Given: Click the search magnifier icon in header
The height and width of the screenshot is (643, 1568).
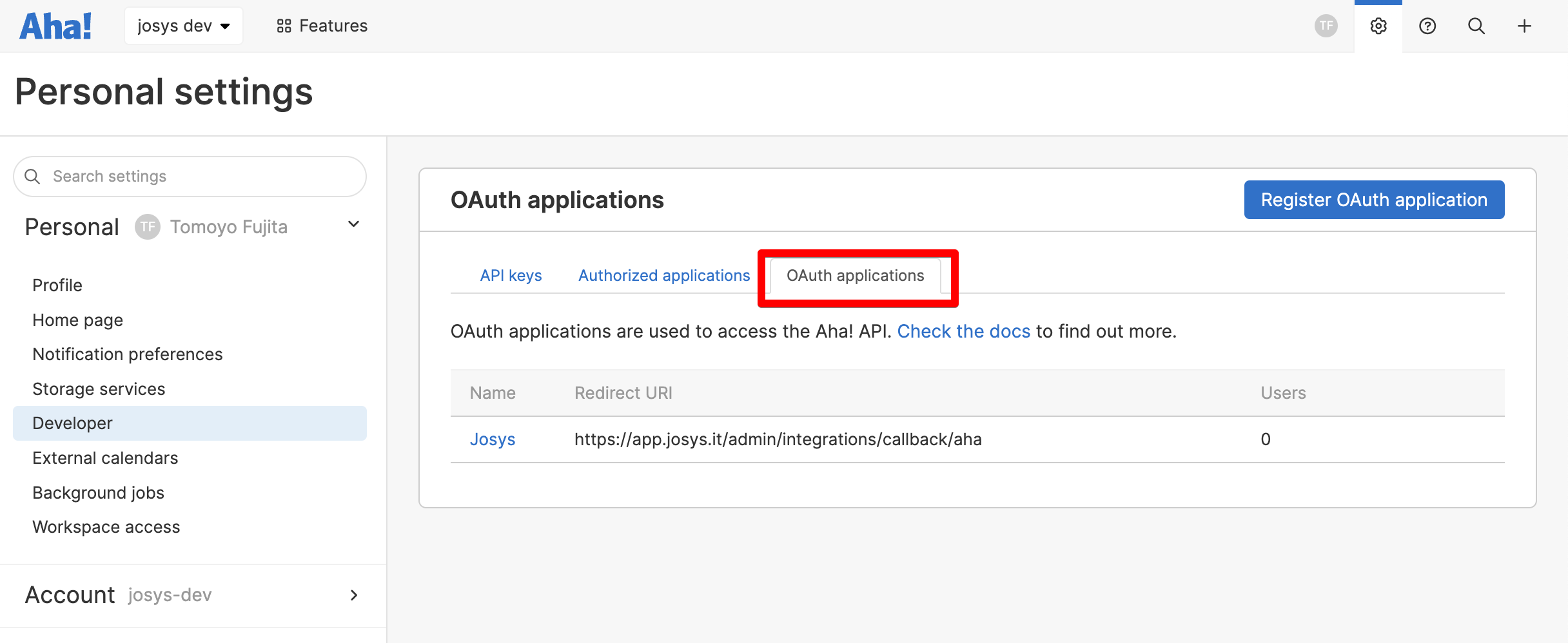Looking at the screenshot, I should pos(1476,26).
